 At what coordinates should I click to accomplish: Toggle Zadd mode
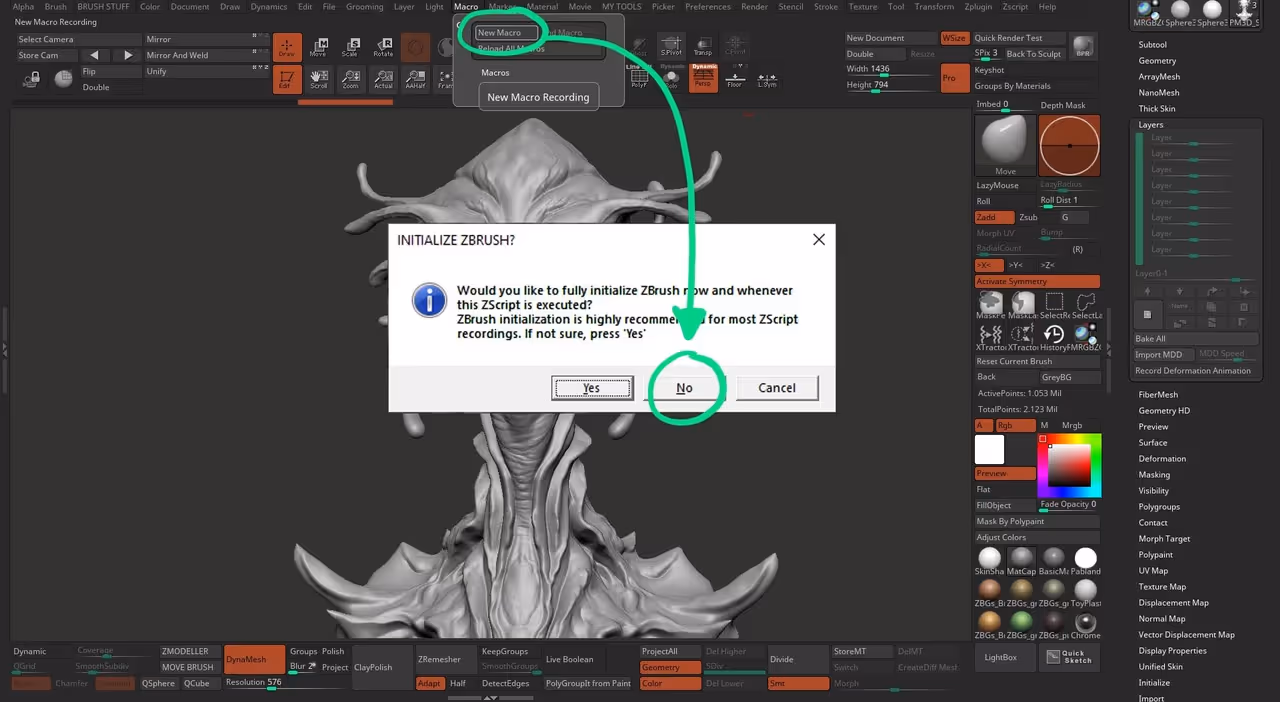(x=994, y=217)
